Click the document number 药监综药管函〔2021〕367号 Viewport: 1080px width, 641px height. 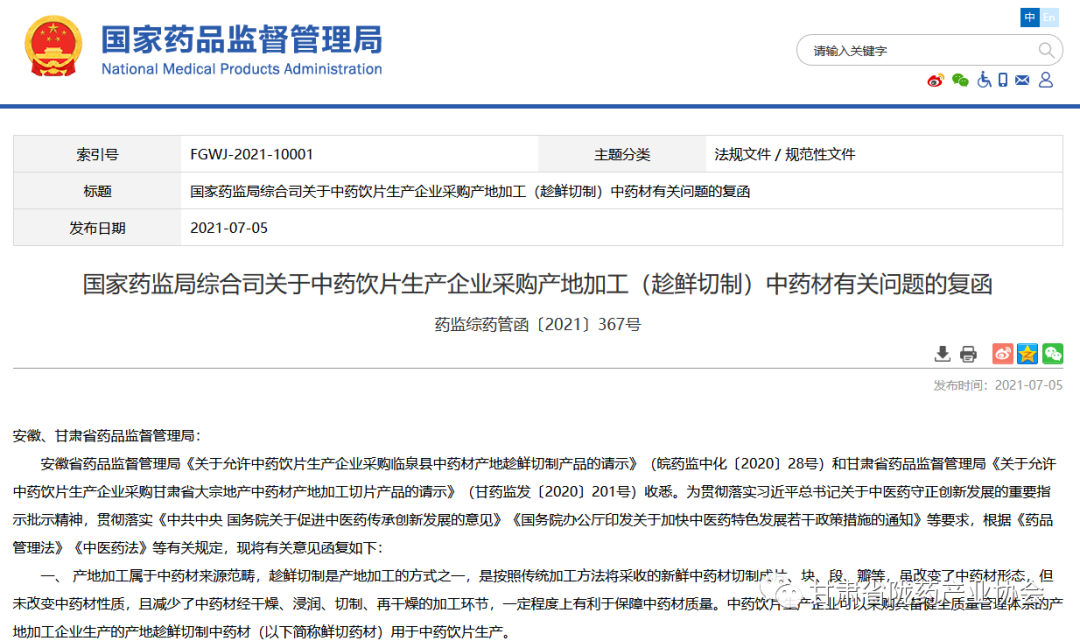click(538, 324)
